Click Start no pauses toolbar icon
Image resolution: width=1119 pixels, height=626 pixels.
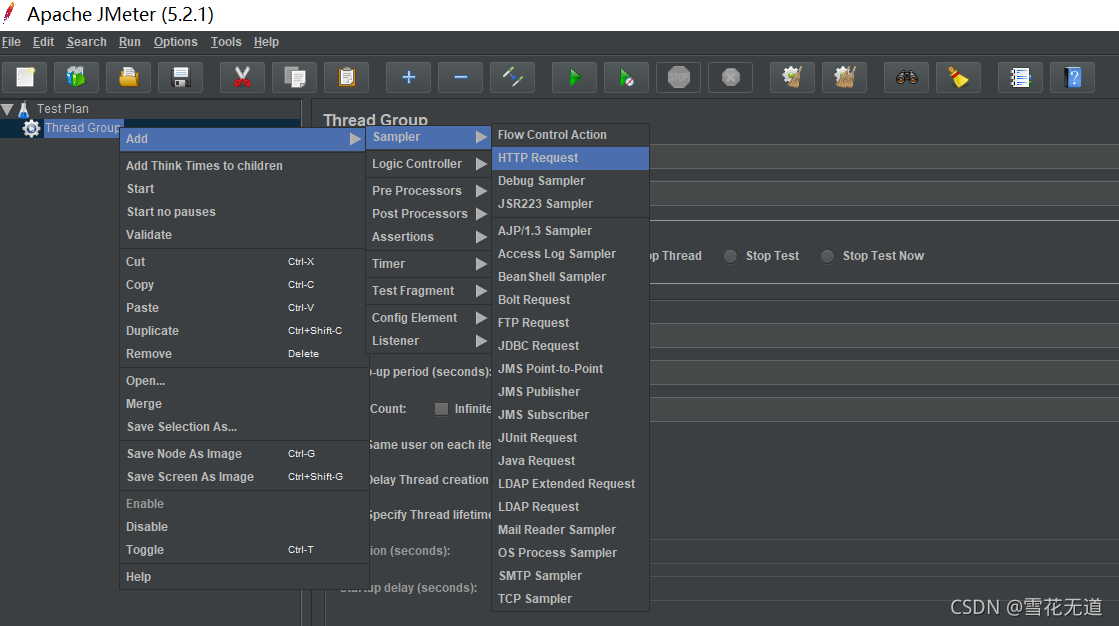click(627, 77)
